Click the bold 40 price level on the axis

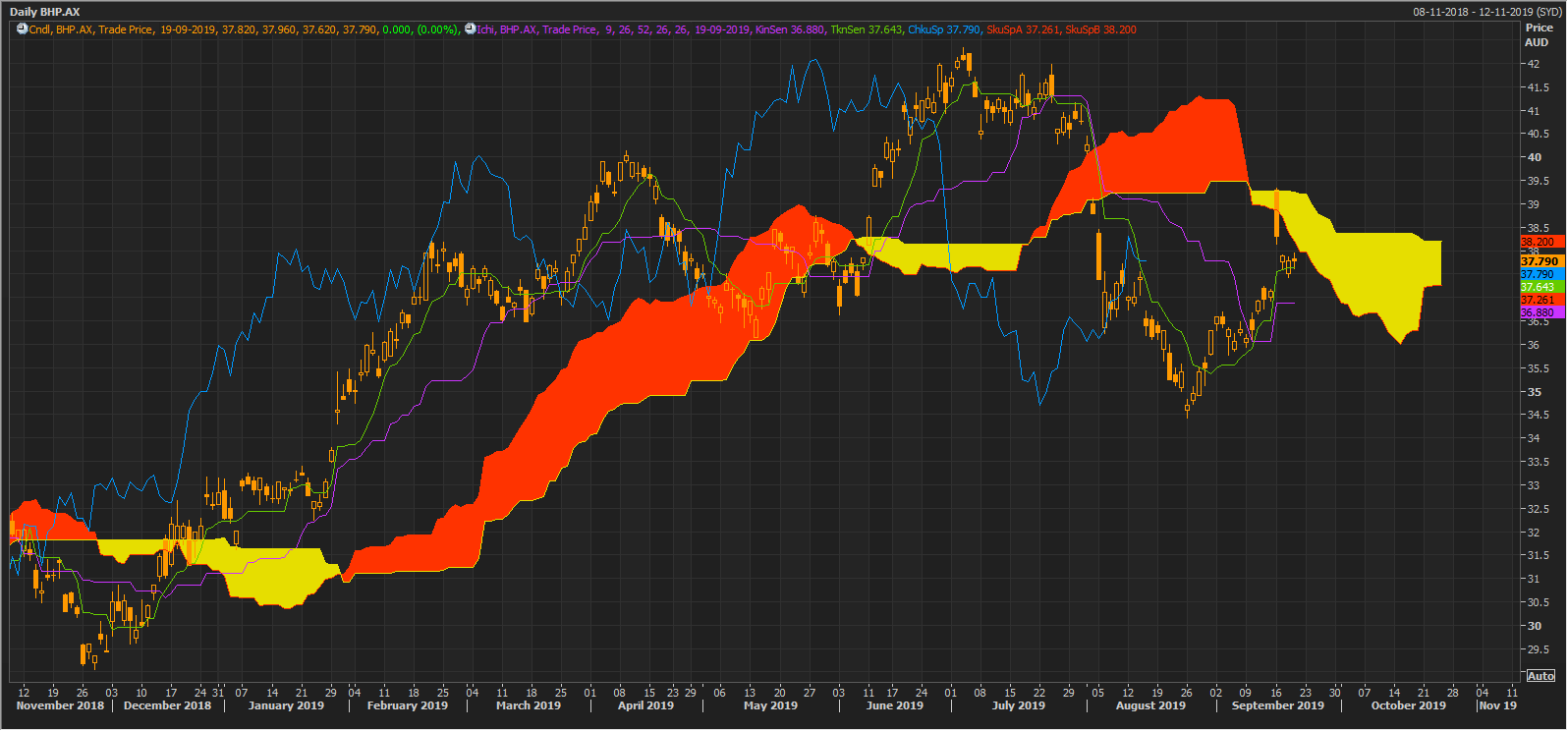(1534, 157)
